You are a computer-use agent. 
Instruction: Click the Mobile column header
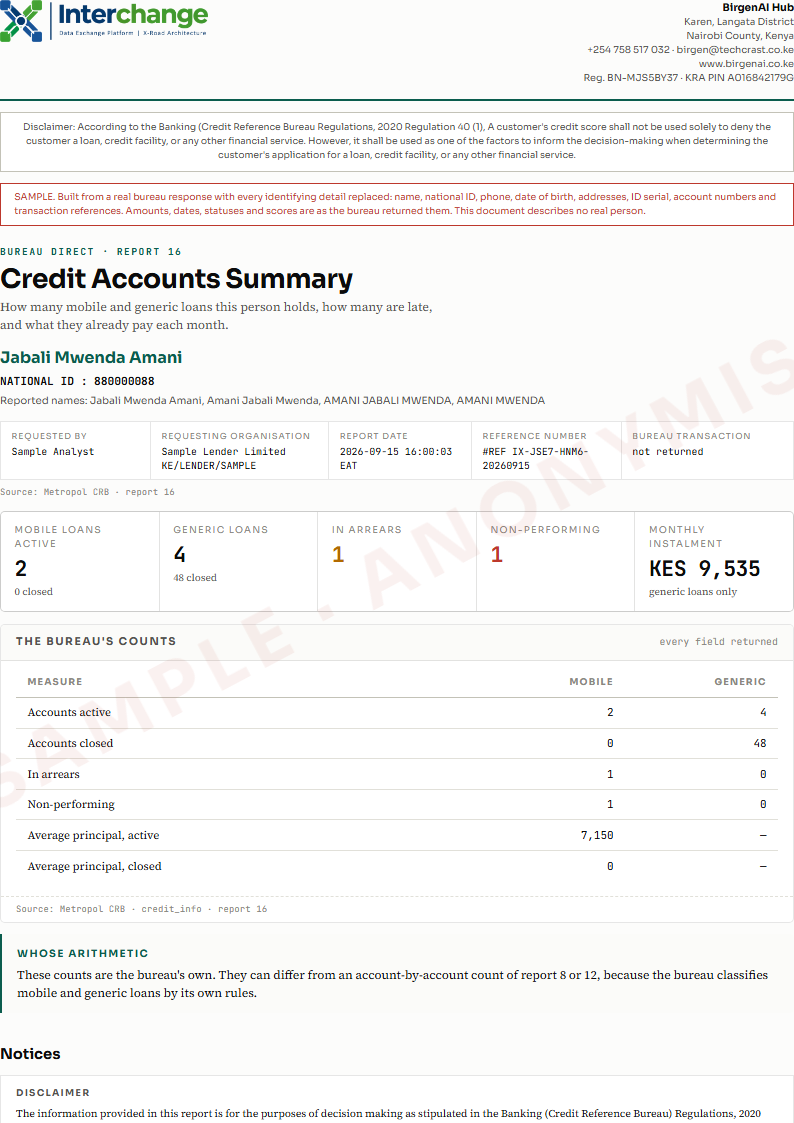(591, 681)
